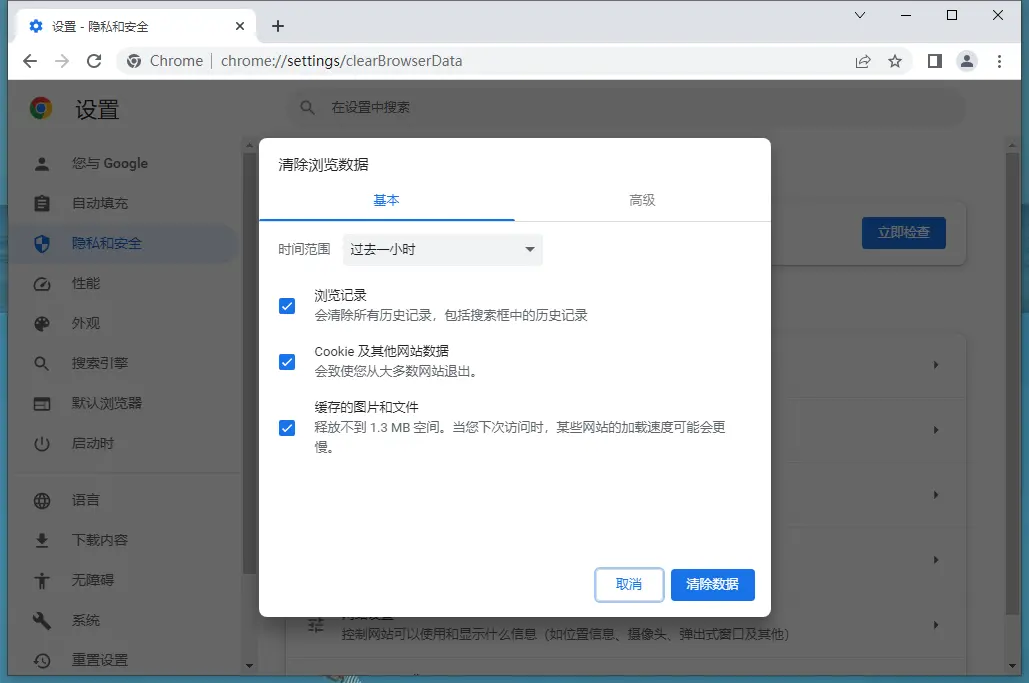
Task: Uncheck 缓存的图片和文件
Action: pyautogui.click(x=286, y=428)
